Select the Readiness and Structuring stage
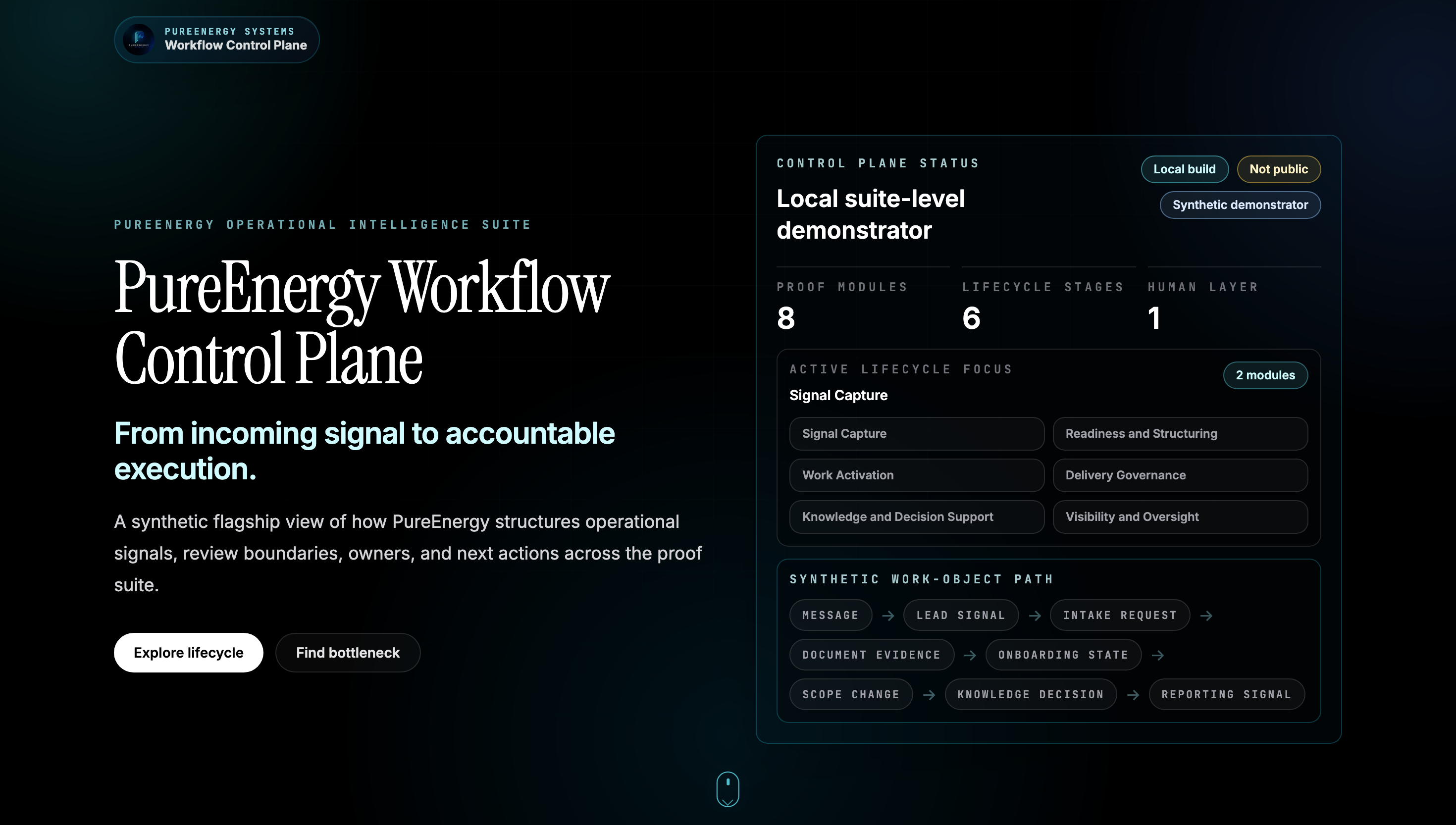Image resolution: width=1456 pixels, height=825 pixels. tap(1180, 433)
